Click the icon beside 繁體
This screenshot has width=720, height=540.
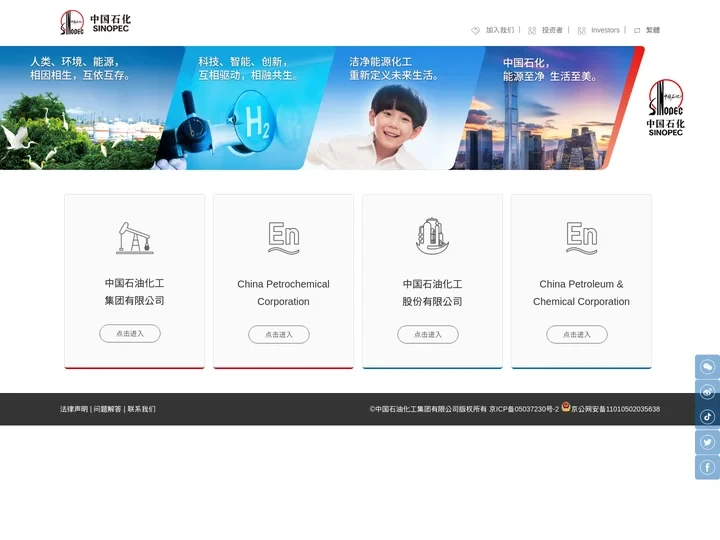pyautogui.click(x=637, y=31)
